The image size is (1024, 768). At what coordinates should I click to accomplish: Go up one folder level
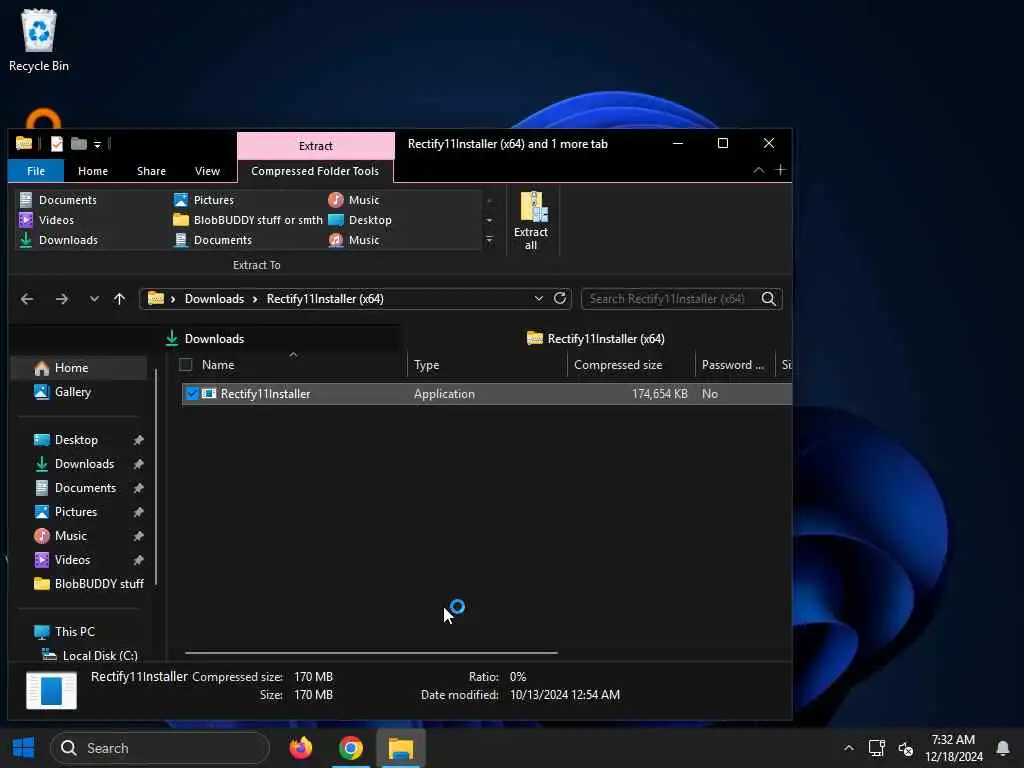point(120,299)
